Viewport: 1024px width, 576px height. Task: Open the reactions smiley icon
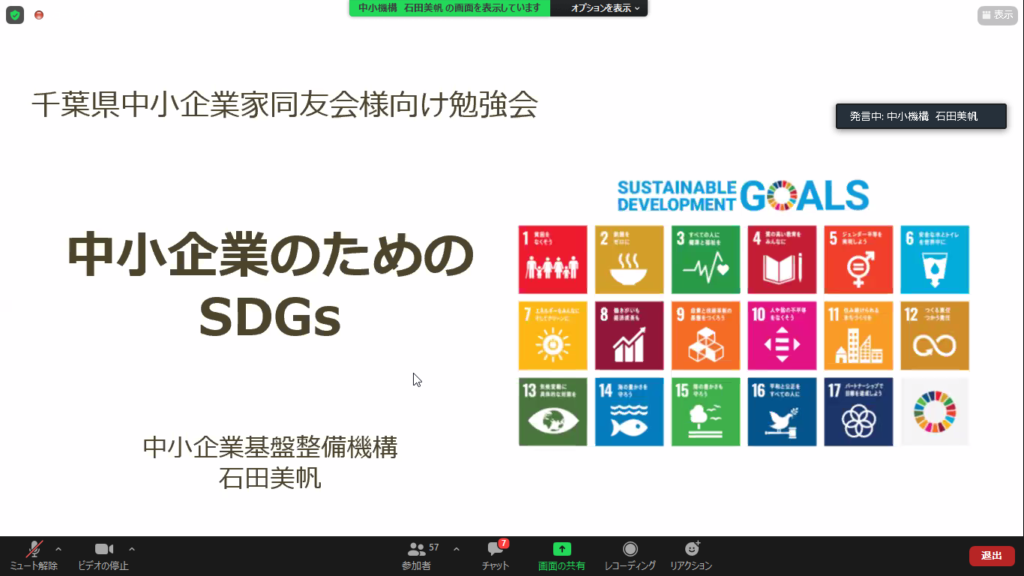coord(691,549)
